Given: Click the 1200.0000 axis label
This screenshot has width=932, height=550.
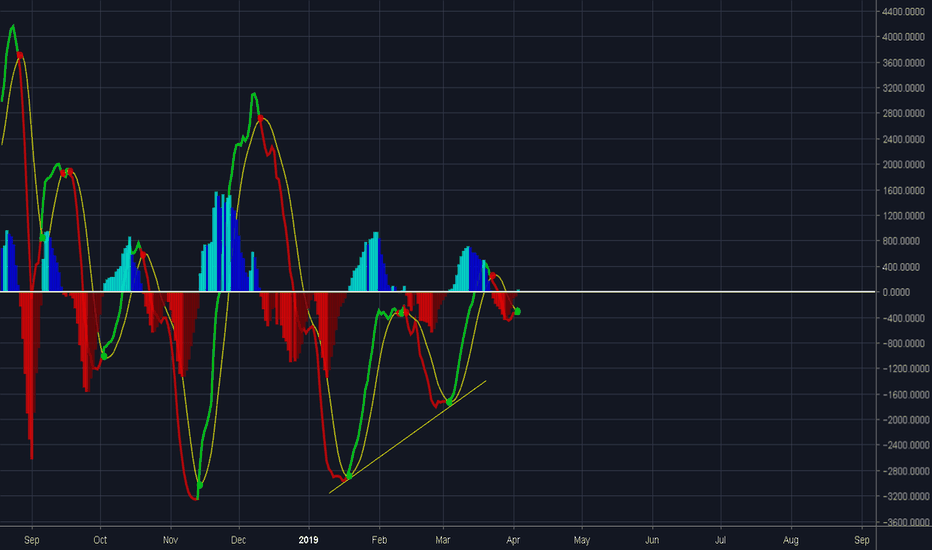Looking at the screenshot, I should [903, 216].
